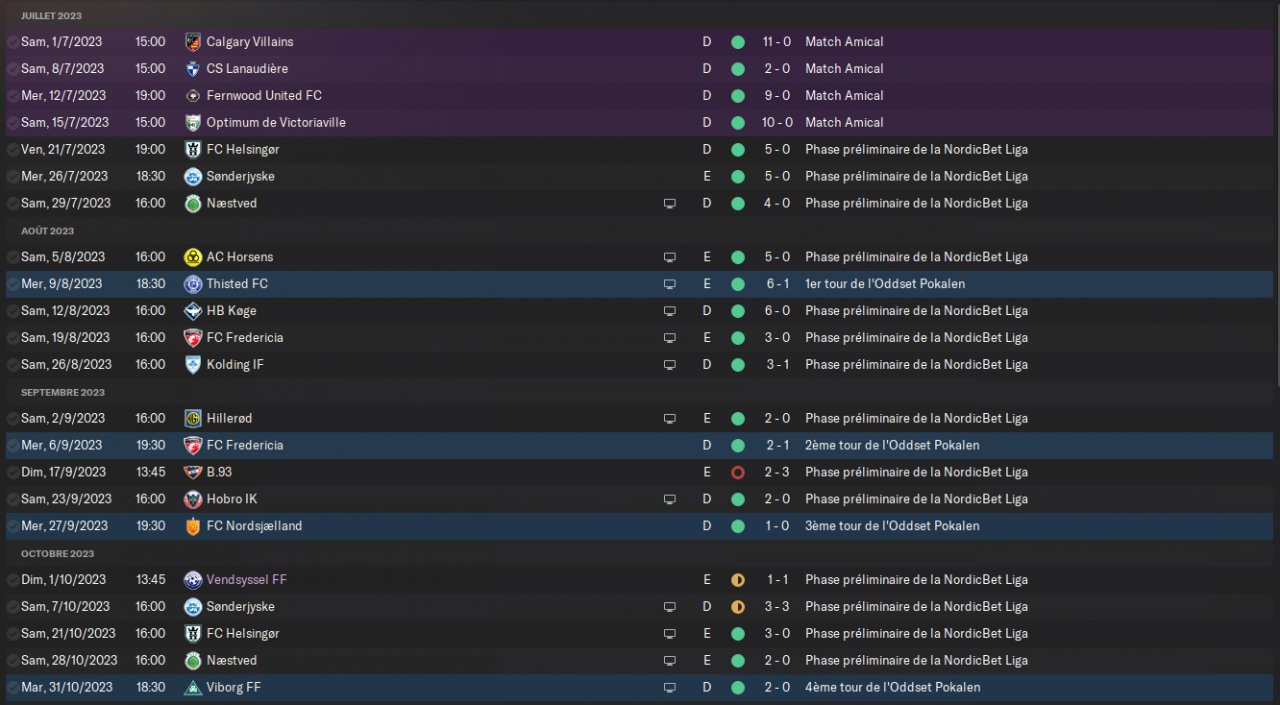Click Match Amical on the CS Lanaudière row
Screen dimensions: 1280x705
[x=844, y=69]
